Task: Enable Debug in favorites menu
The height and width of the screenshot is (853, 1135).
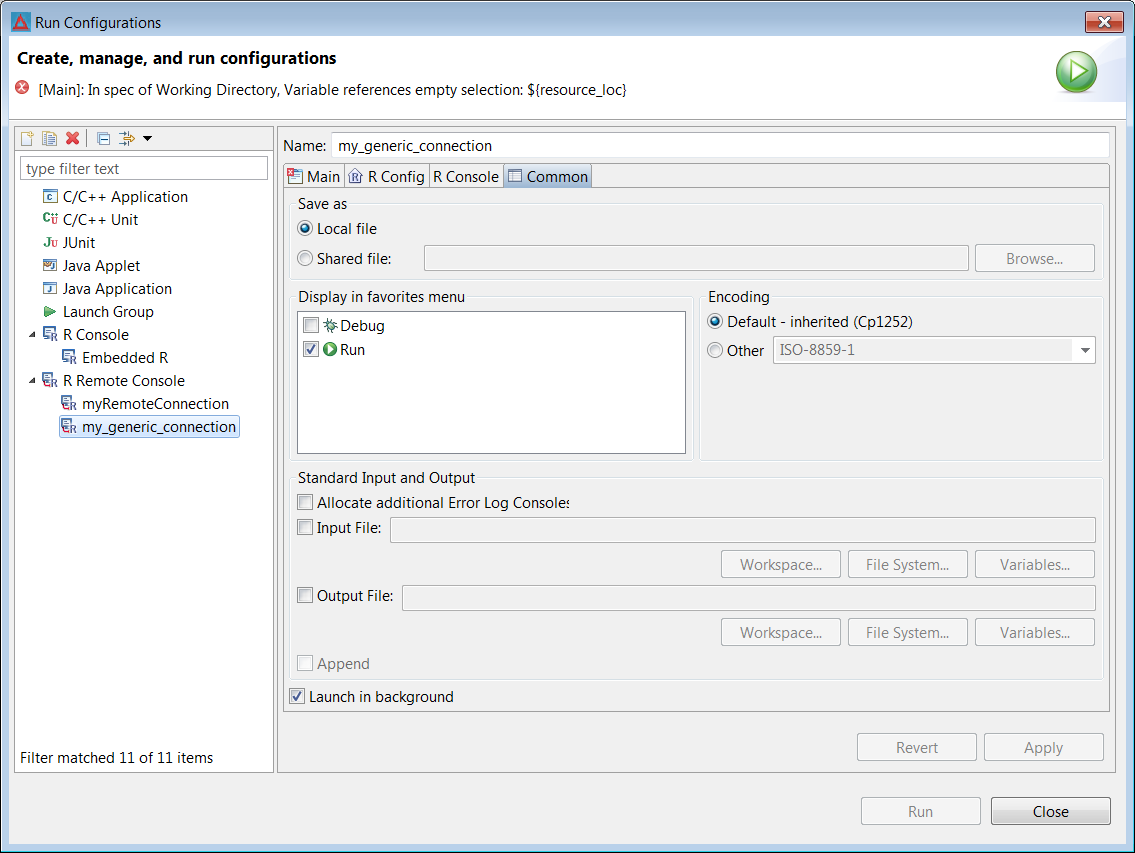Action: pyautogui.click(x=311, y=325)
